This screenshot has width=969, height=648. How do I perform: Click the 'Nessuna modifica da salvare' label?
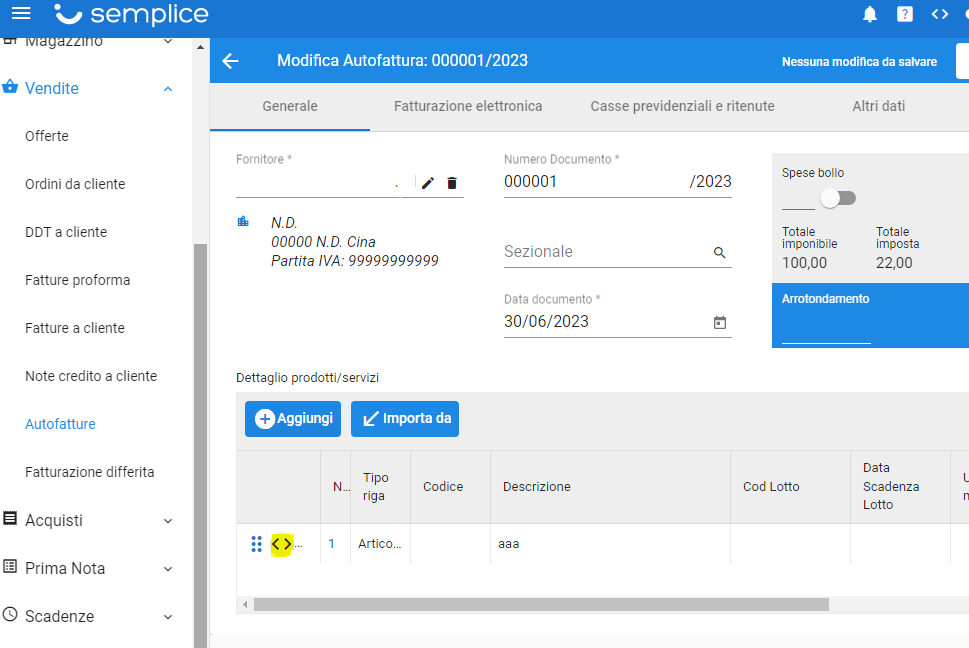[859, 62]
